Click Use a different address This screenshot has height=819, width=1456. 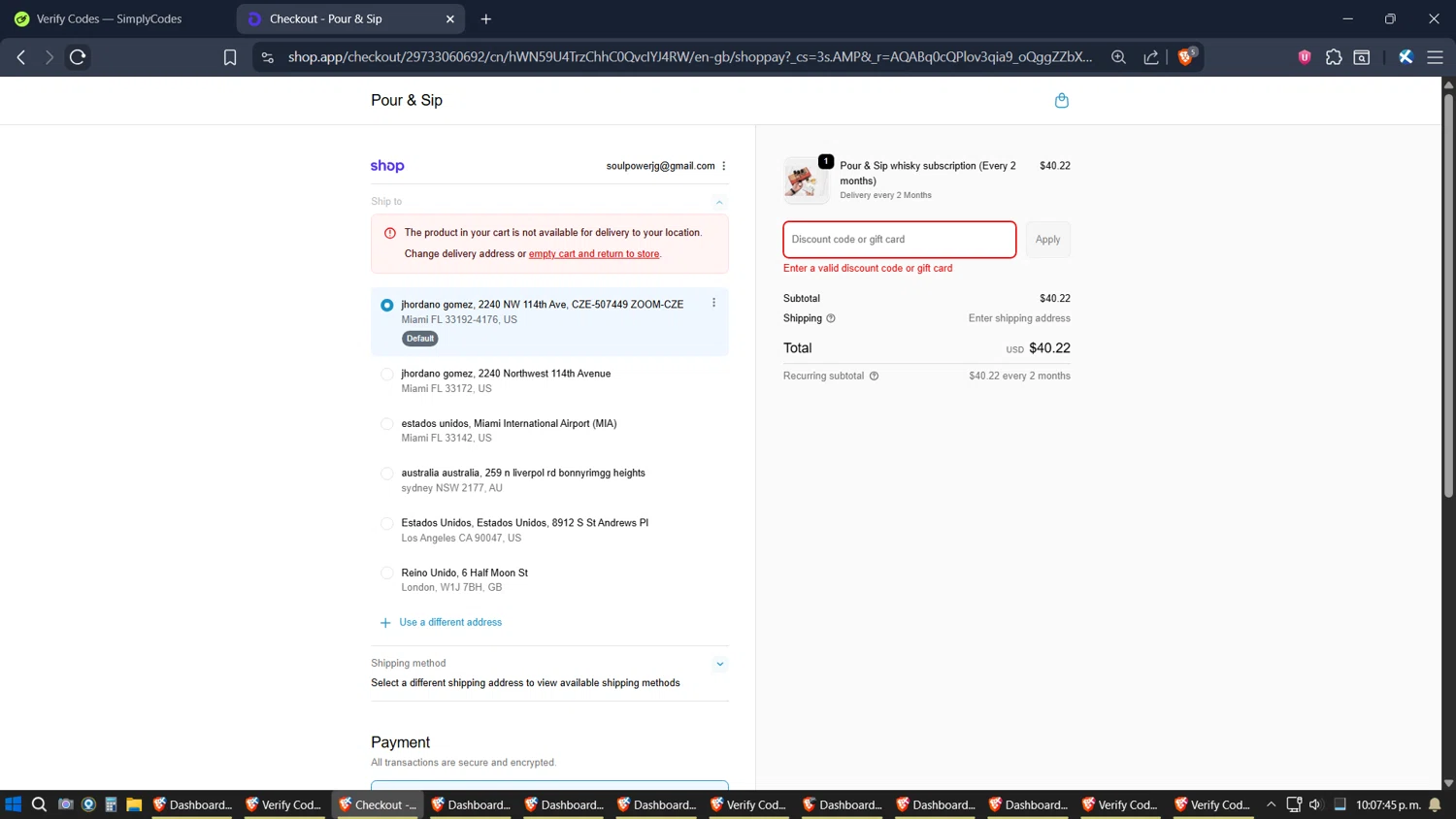pyautogui.click(x=450, y=623)
